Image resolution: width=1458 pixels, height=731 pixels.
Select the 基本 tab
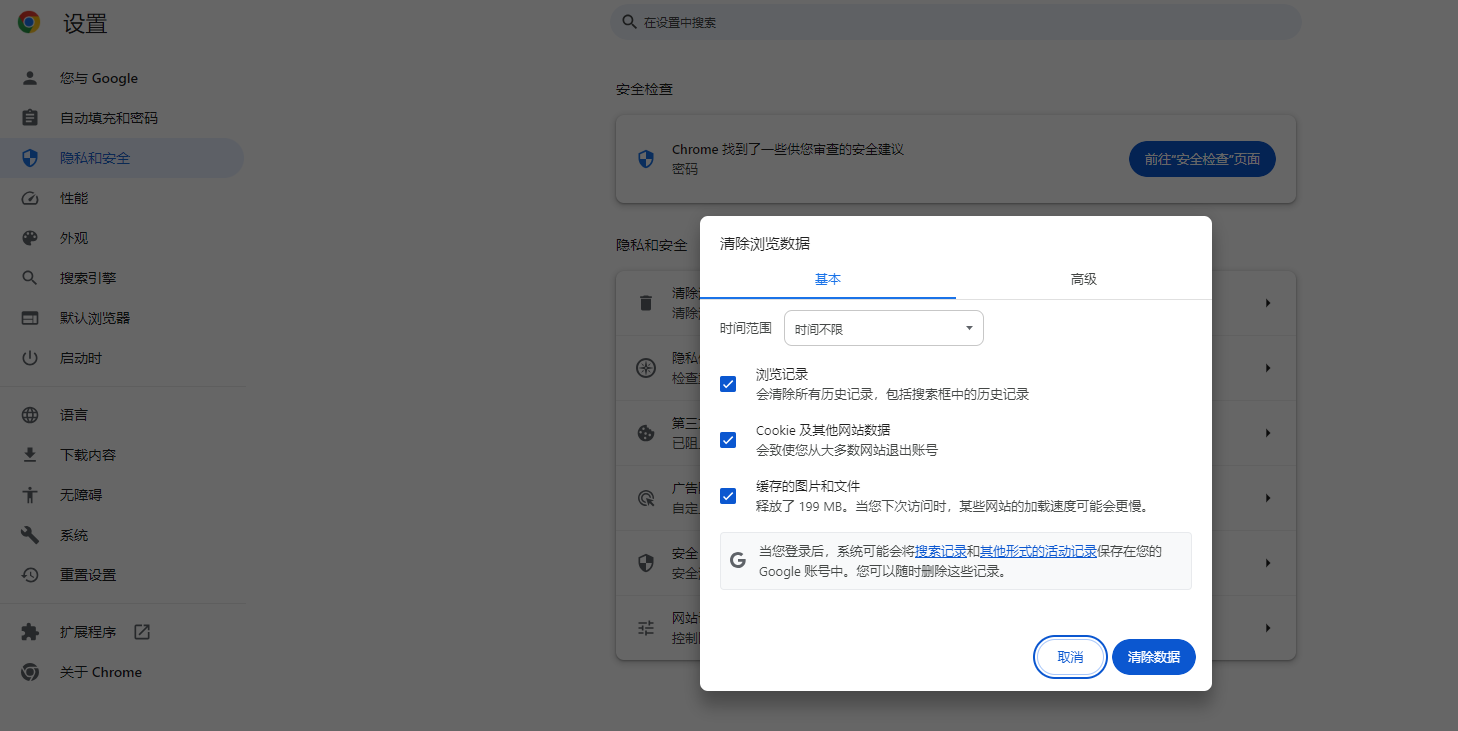(828, 280)
